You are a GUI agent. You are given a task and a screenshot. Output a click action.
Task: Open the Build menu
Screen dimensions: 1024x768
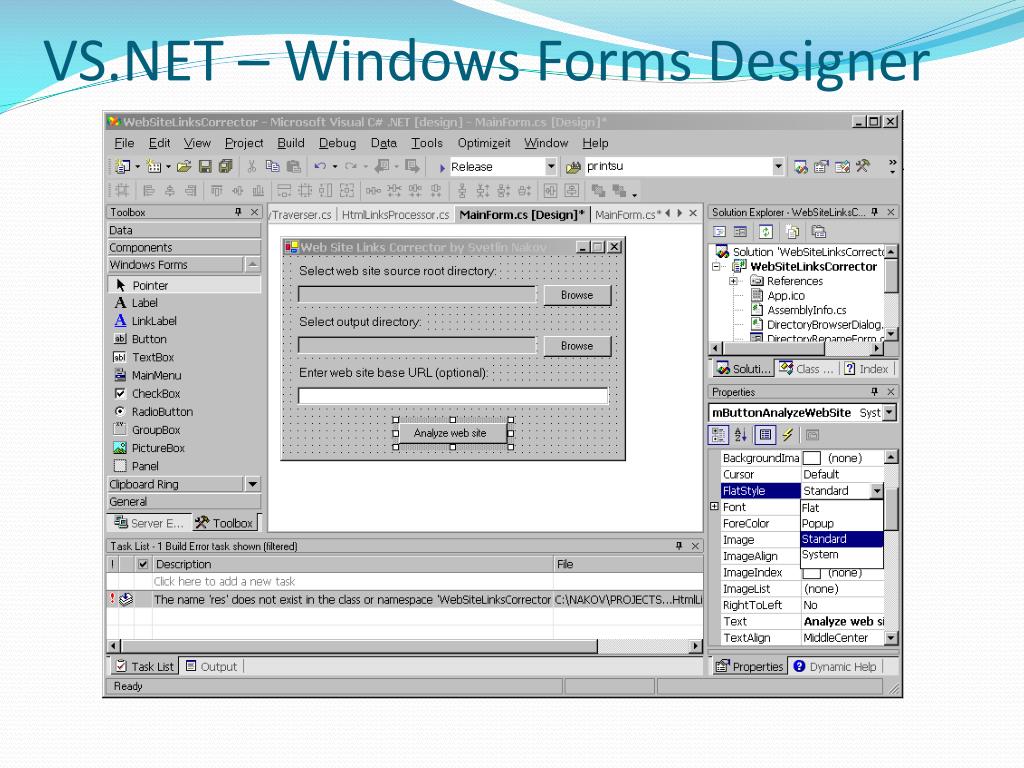(x=291, y=143)
